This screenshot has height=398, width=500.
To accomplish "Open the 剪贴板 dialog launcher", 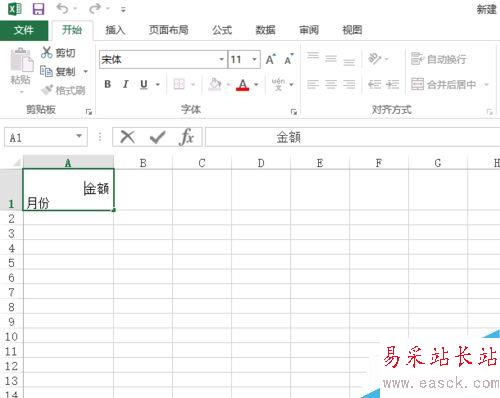I will 89,112.
